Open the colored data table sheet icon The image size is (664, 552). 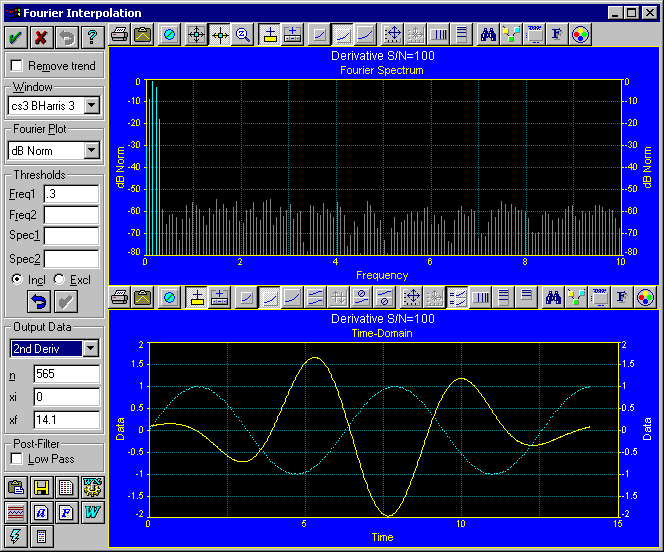(67, 487)
